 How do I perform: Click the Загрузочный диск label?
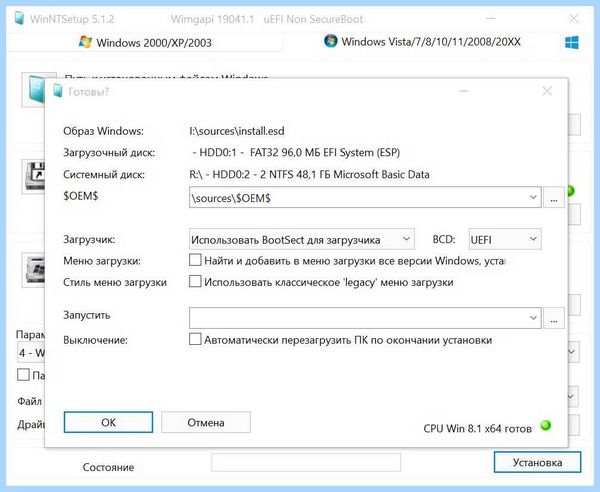[x=109, y=153]
